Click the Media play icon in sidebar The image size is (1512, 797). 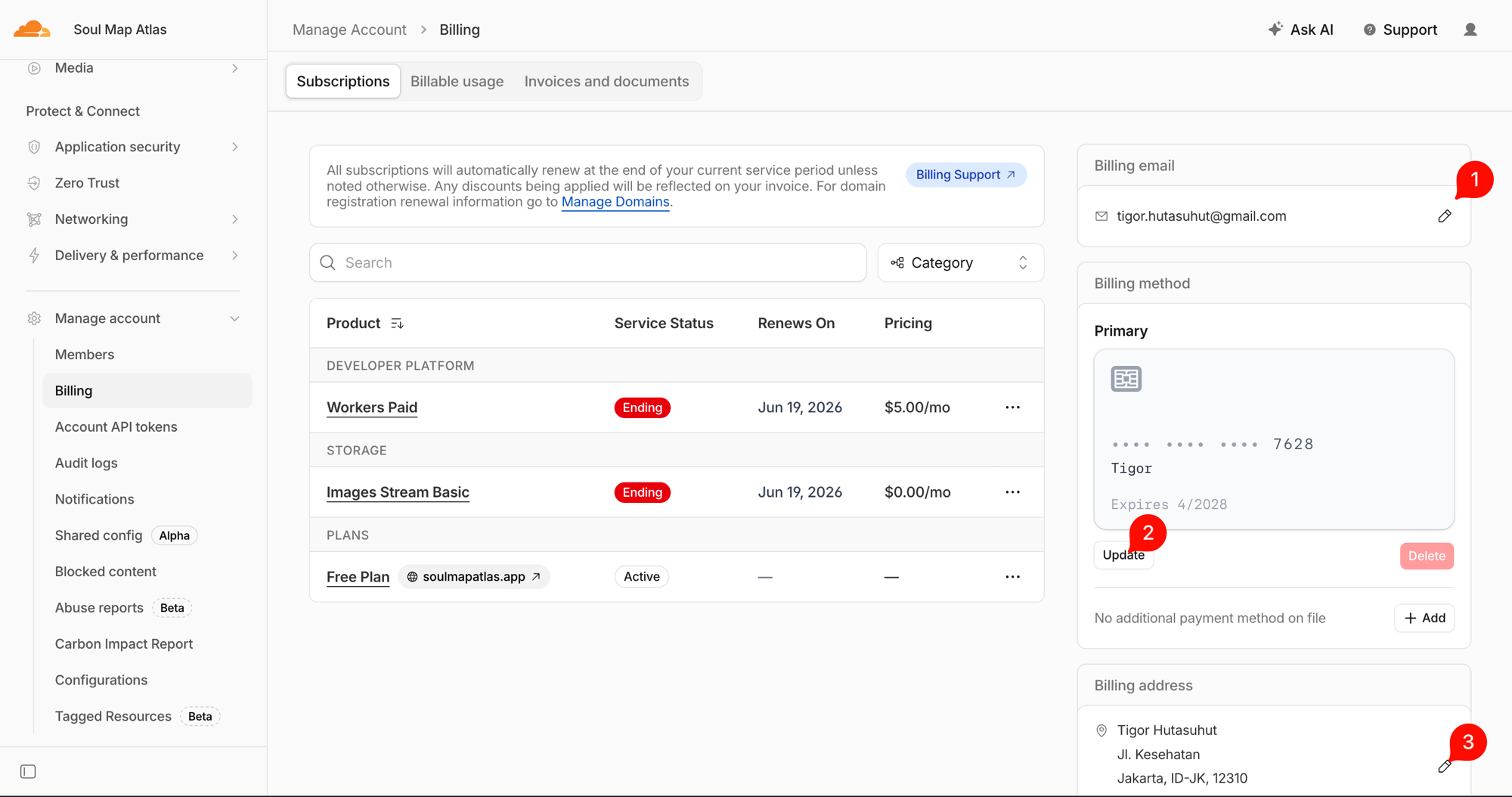click(34, 68)
